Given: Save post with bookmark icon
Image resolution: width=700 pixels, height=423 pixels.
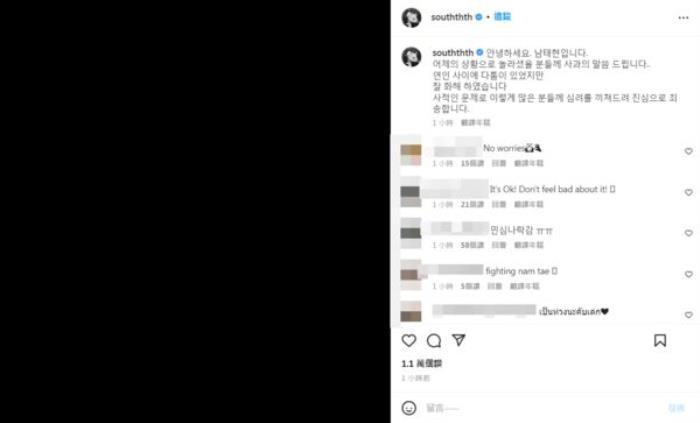Looking at the screenshot, I should pyautogui.click(x=660, y=340).
